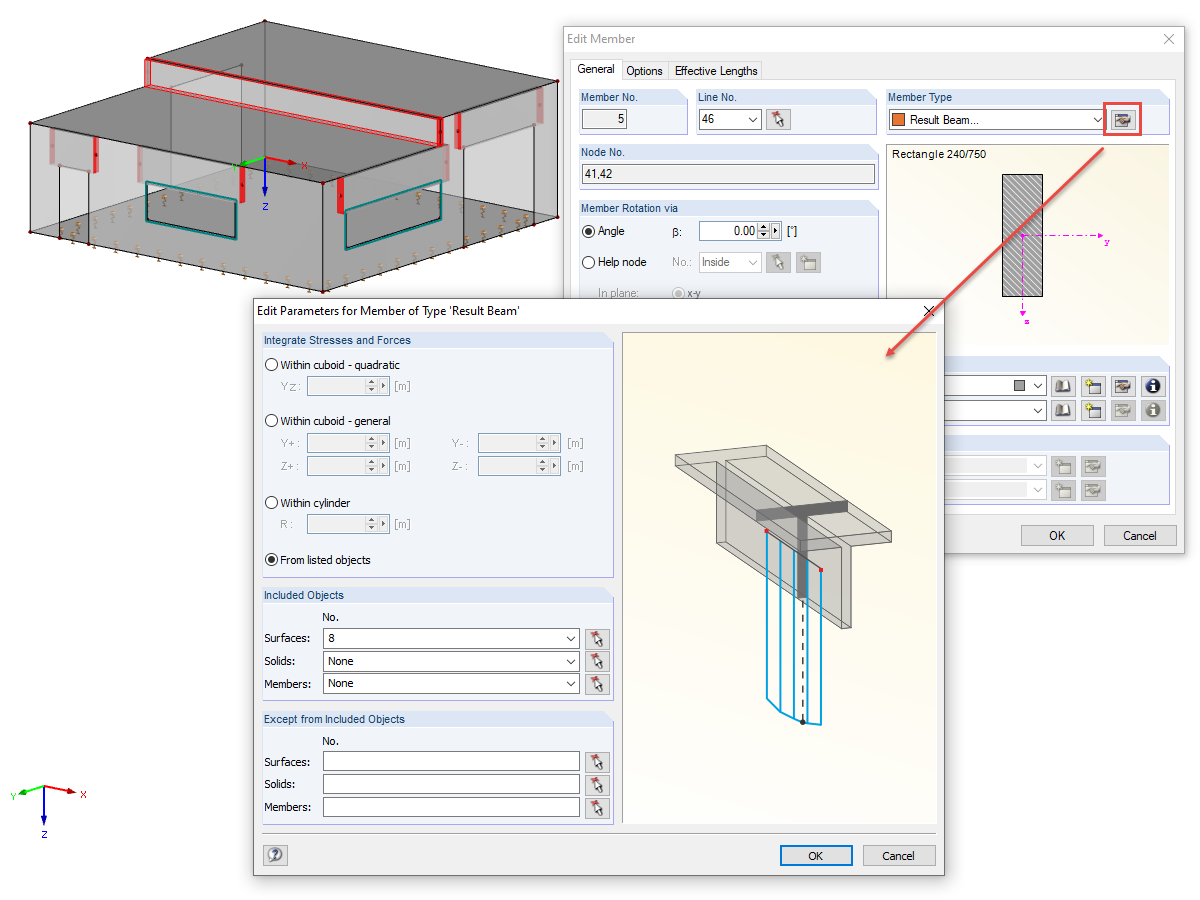
Task: Open cross-section library in second row
Action: [1063, 410]
